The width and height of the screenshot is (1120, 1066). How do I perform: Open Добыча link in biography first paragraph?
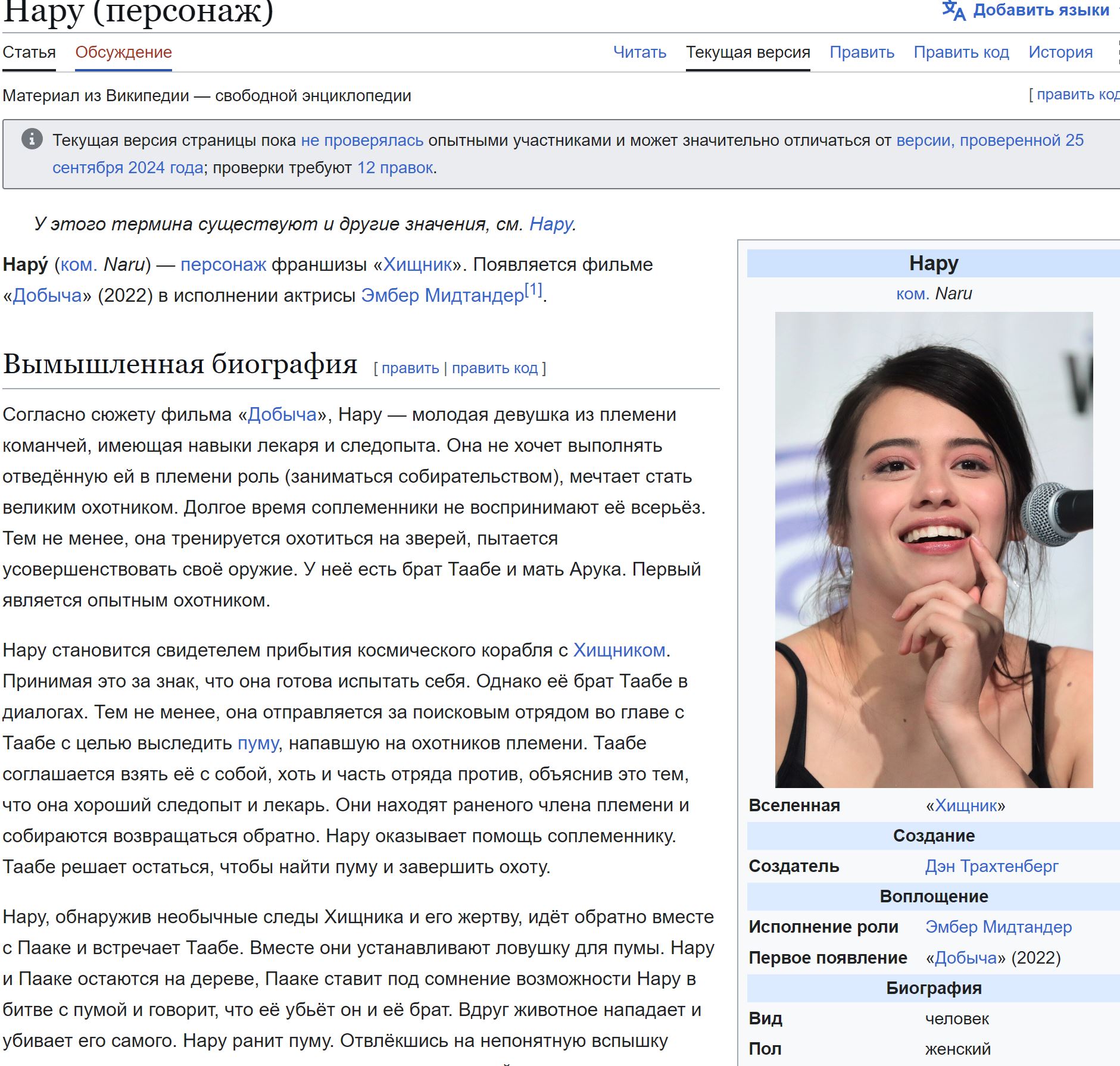point(282,414)
